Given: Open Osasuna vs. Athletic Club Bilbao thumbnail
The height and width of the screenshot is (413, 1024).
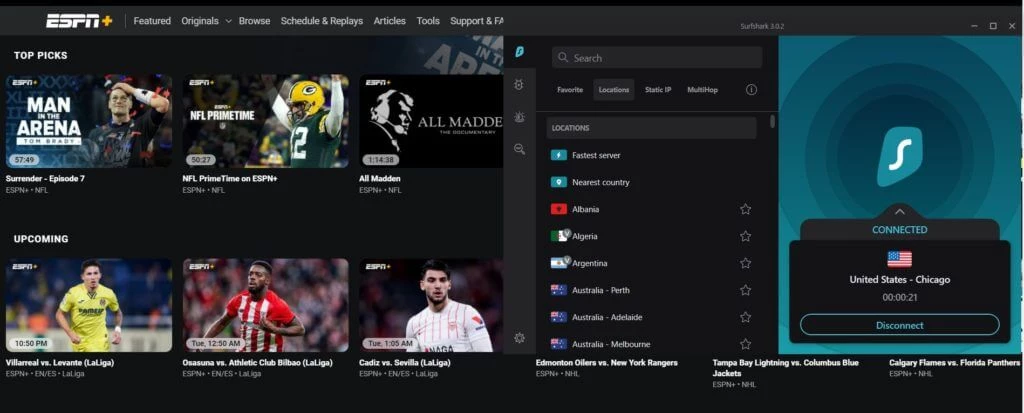Looking at the screenshot, I should point(265,305).
